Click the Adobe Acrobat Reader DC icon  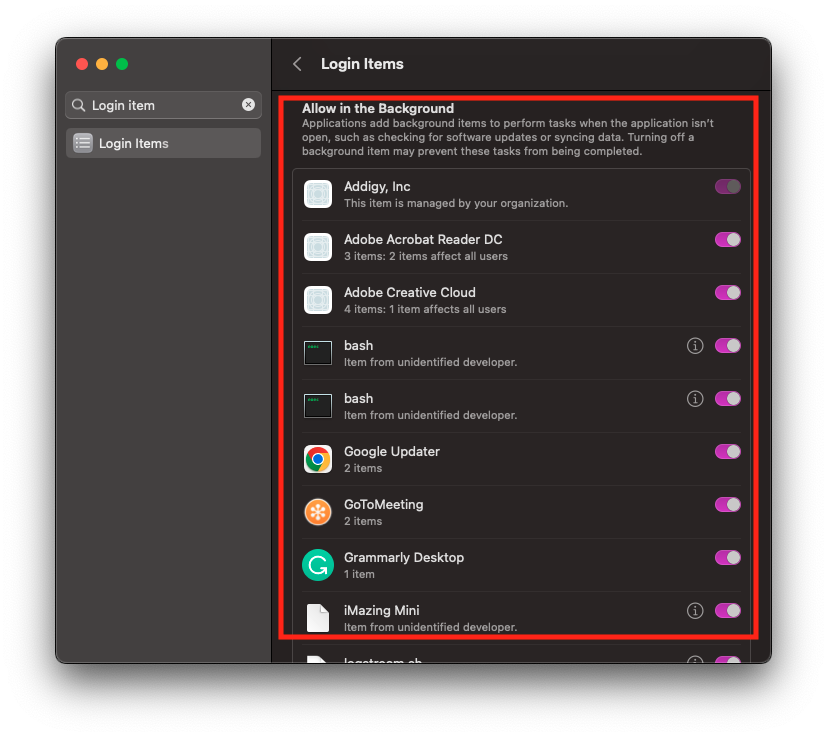tap(318, 247)
